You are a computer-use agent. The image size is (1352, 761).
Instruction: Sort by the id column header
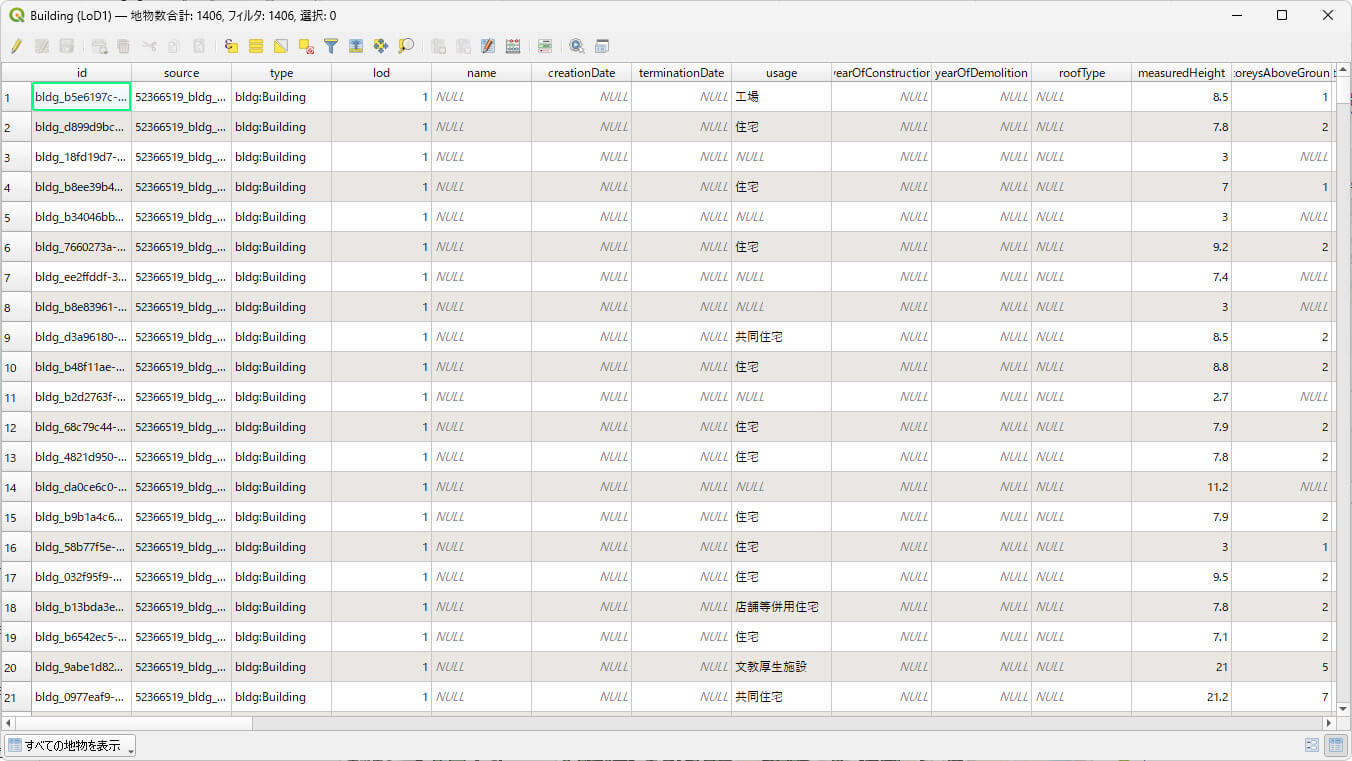coord(82,73)
